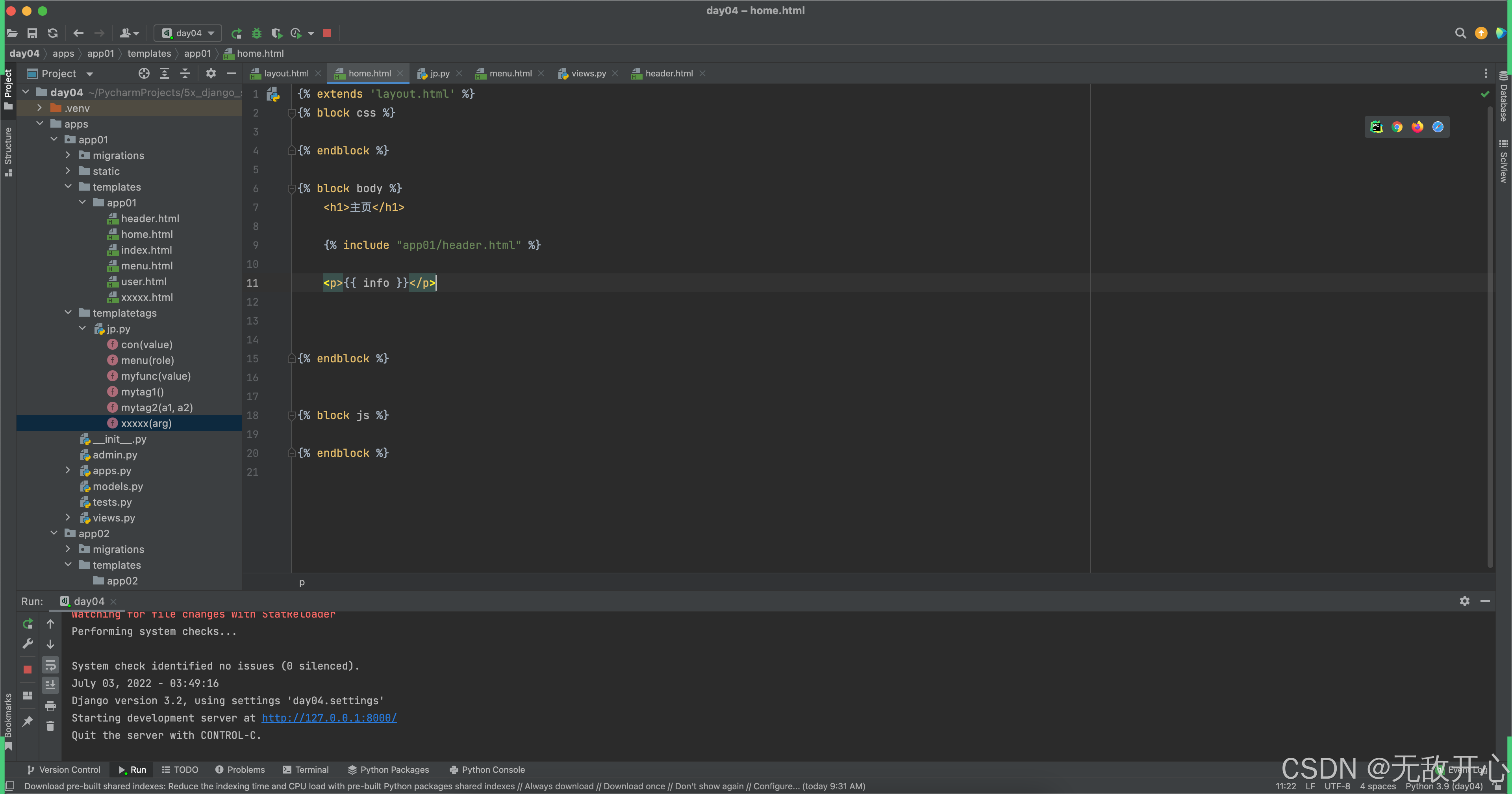The height and width of the screenshot is (794, 1512).
Task: Fold the block js at line 18
Action: click(x=291, y=415)
